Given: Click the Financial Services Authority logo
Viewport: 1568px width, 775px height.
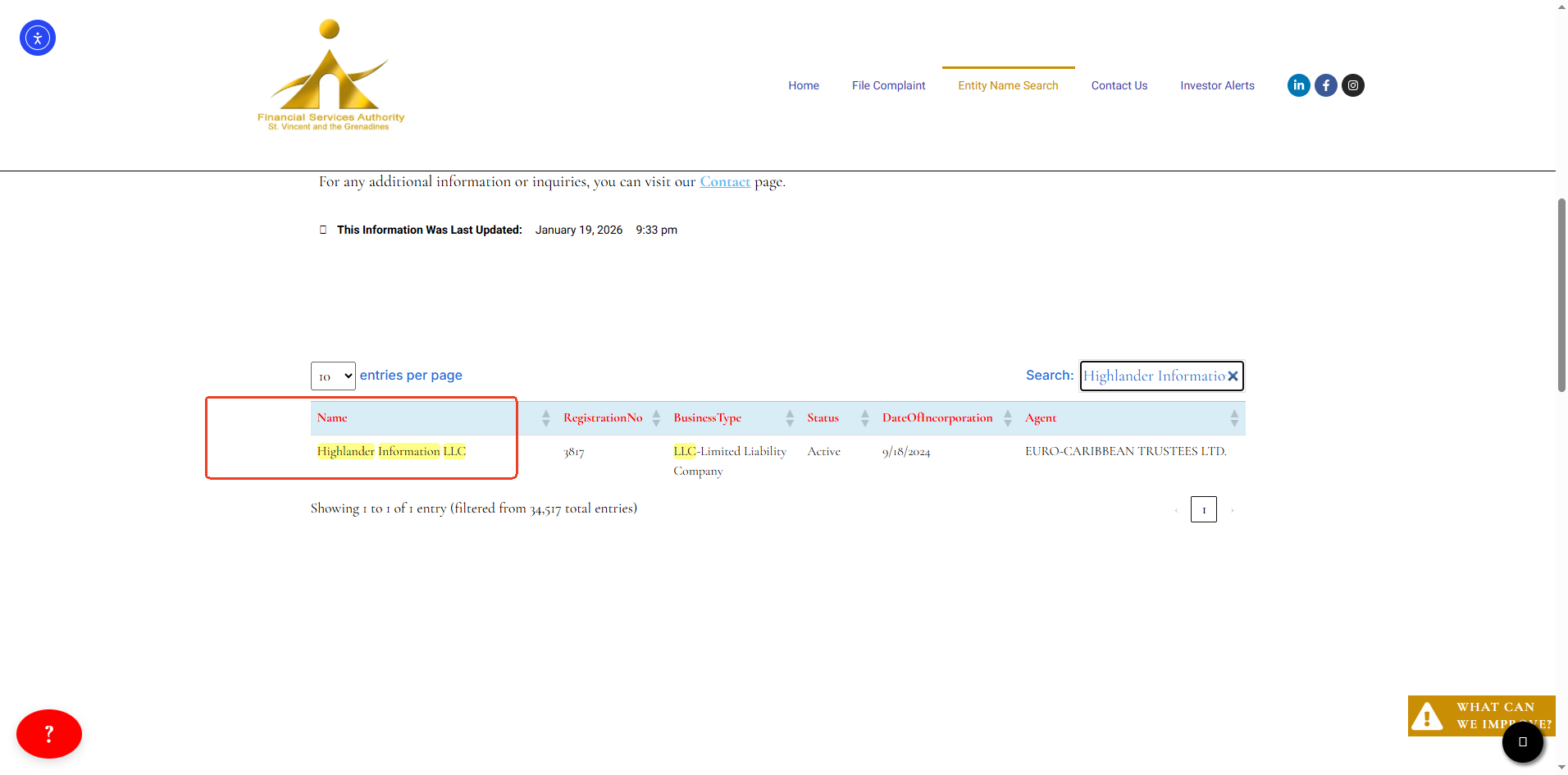Looking at the screenshot, I should (x=330, y=76).
